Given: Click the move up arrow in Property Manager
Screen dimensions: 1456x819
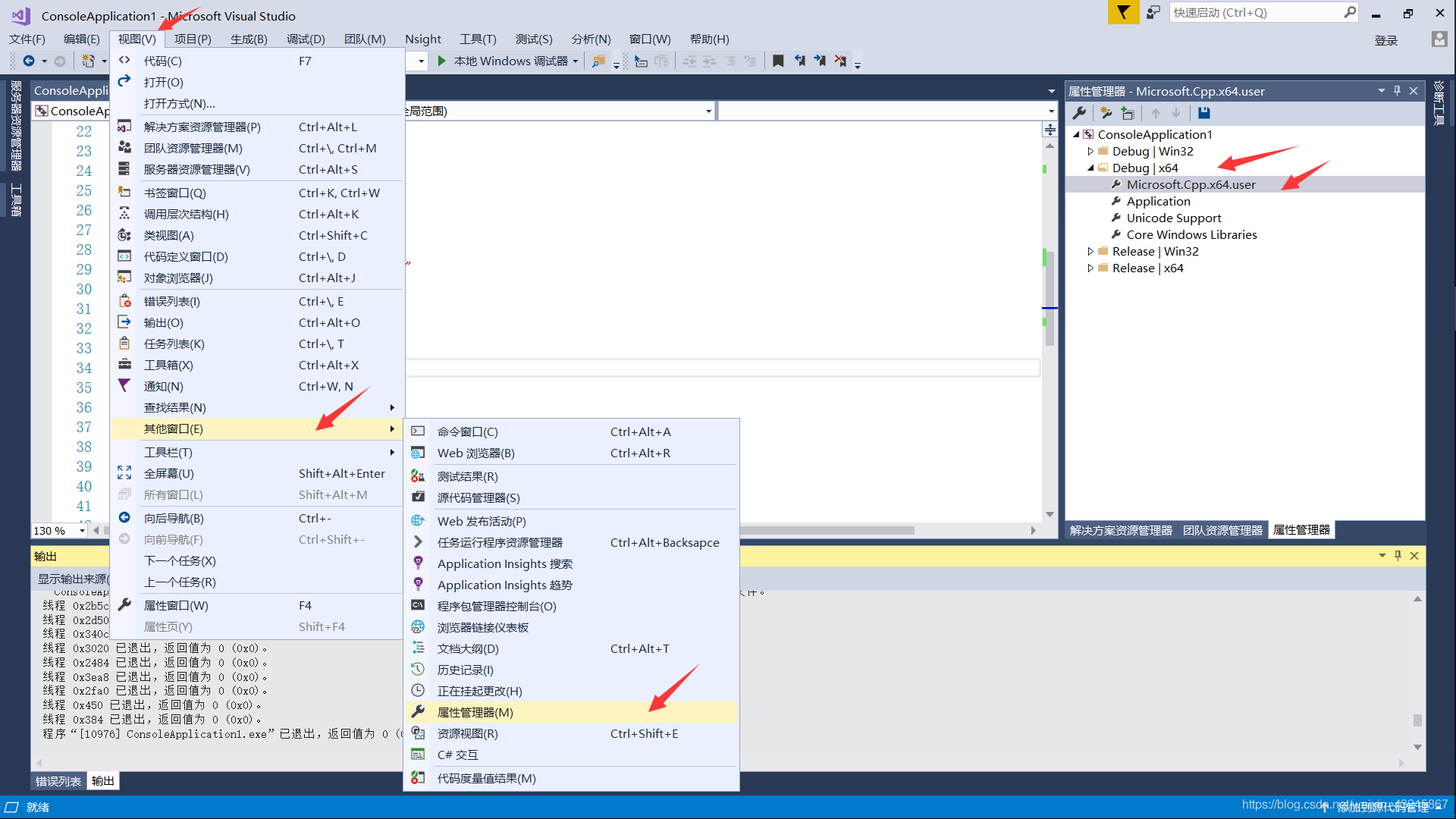Looking at the screenshot, I should (1156, 113).
